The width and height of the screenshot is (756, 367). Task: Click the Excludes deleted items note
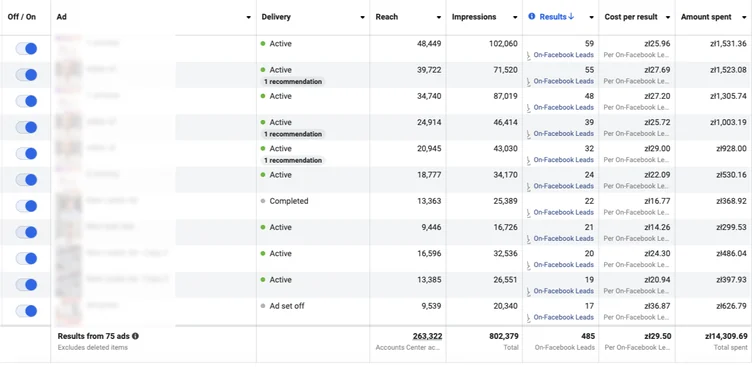(93, 347)
